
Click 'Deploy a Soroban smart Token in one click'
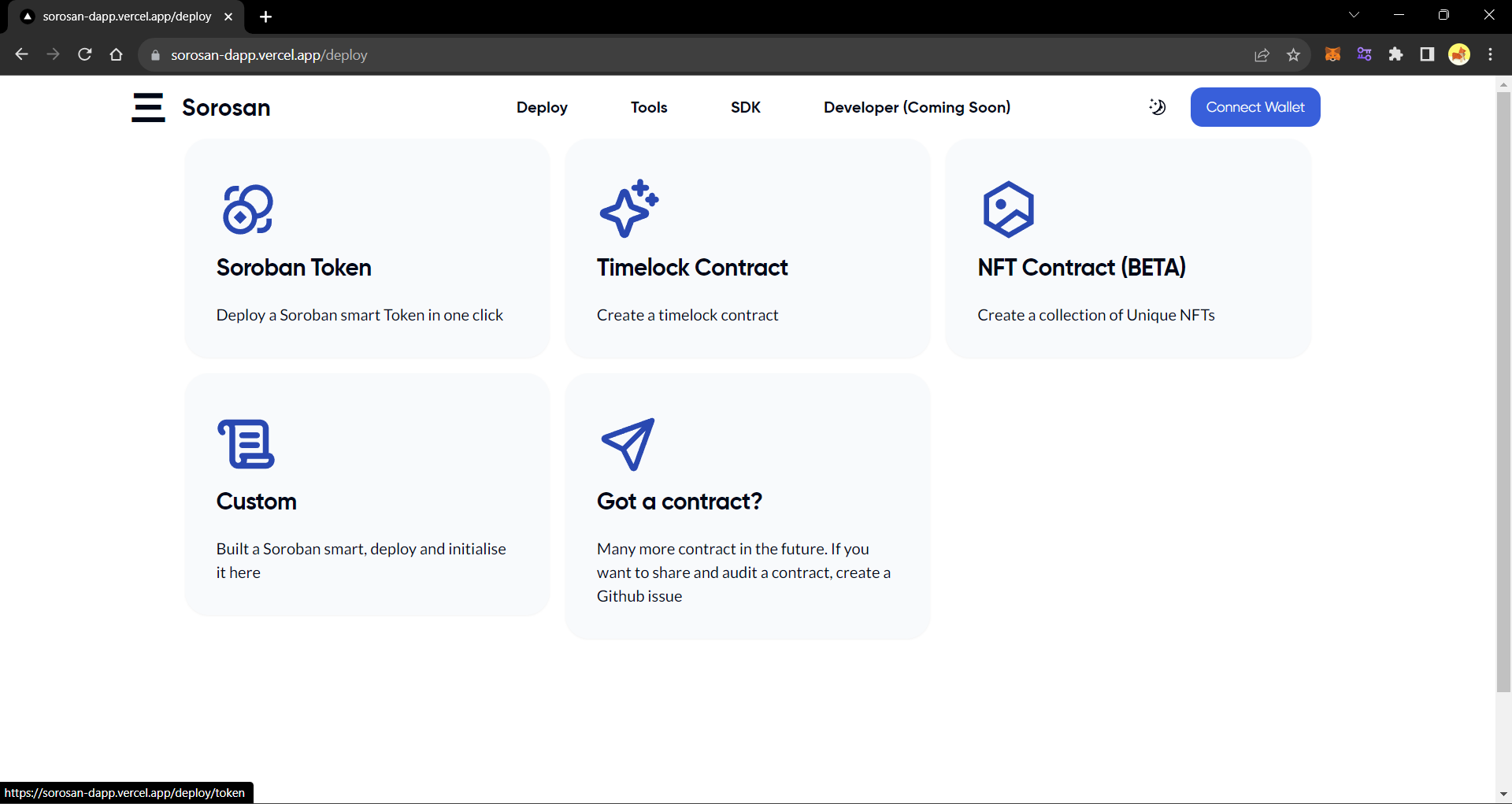360,315
